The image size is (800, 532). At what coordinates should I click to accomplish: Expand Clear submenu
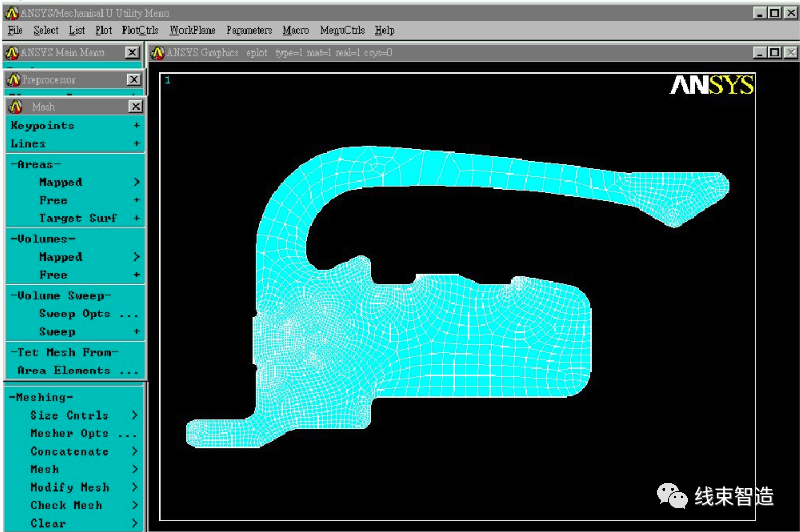click(74, 523)
